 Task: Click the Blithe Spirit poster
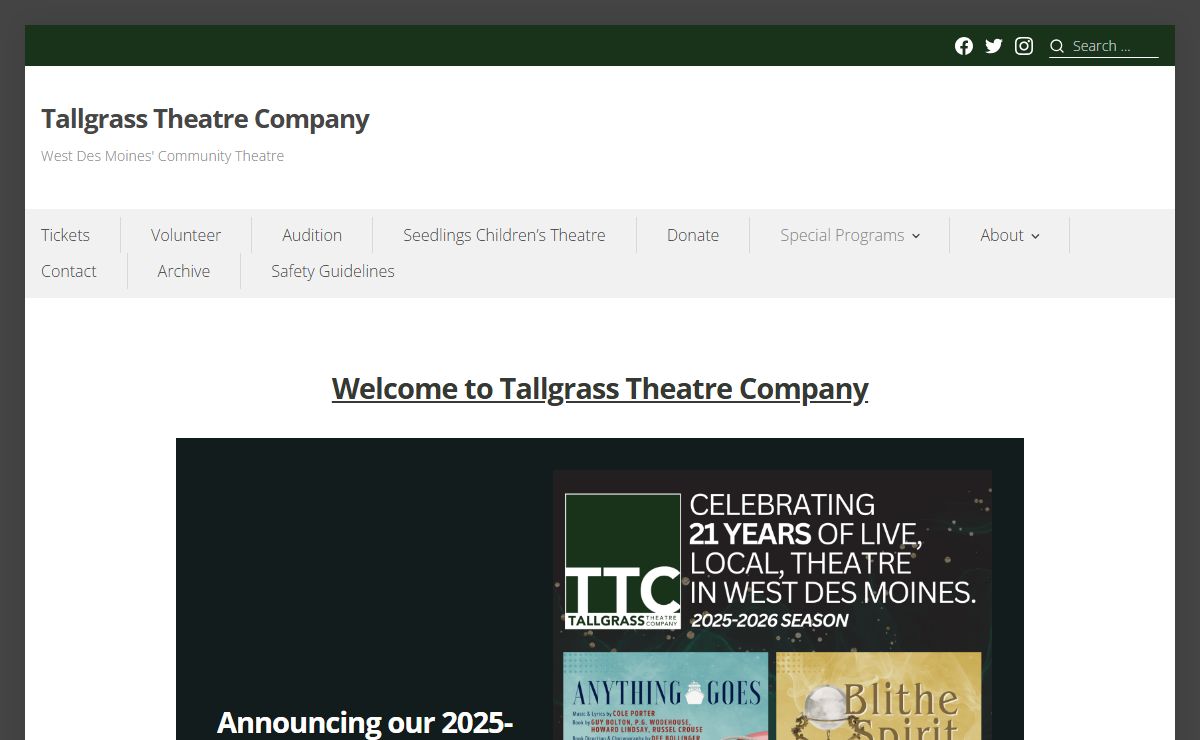point(879,696)
